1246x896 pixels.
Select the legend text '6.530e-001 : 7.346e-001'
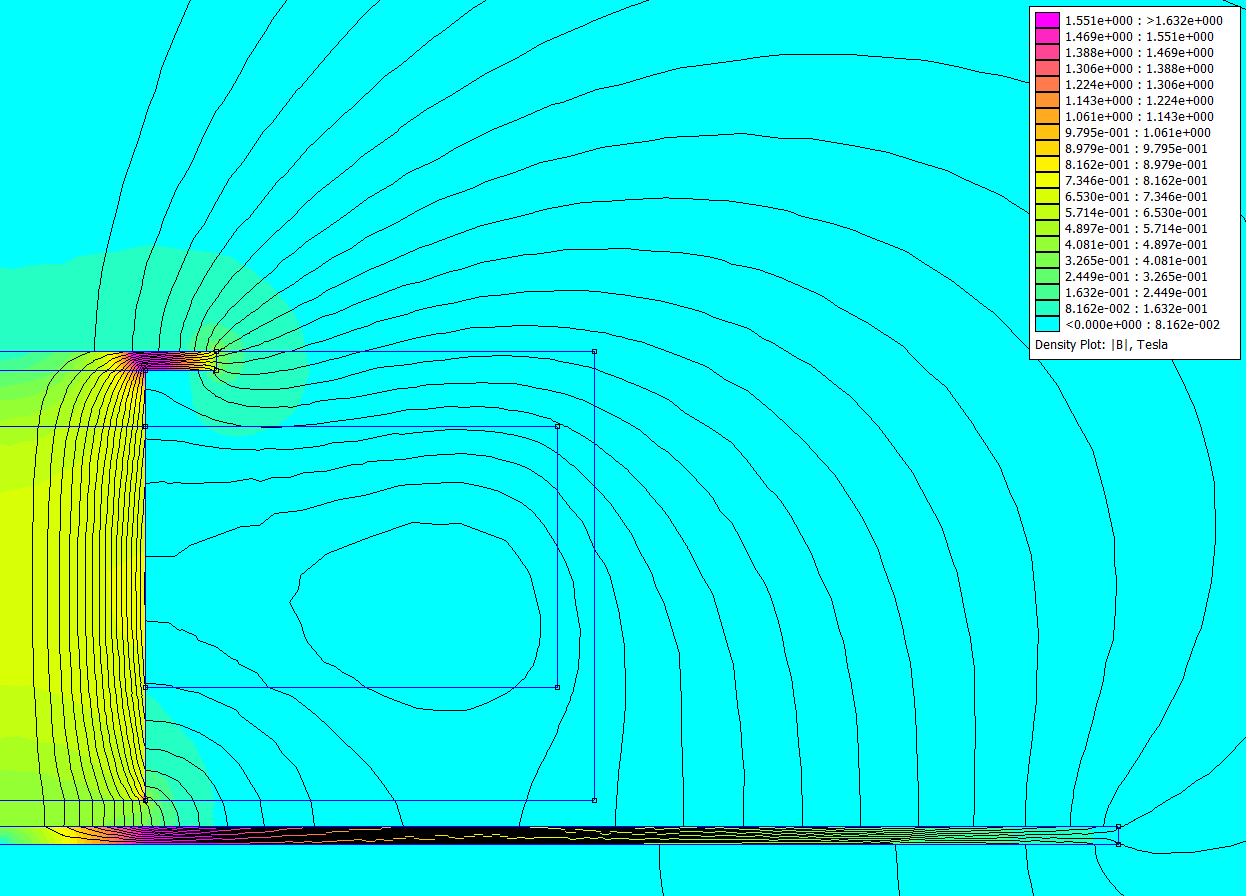tap(1136, 196)
